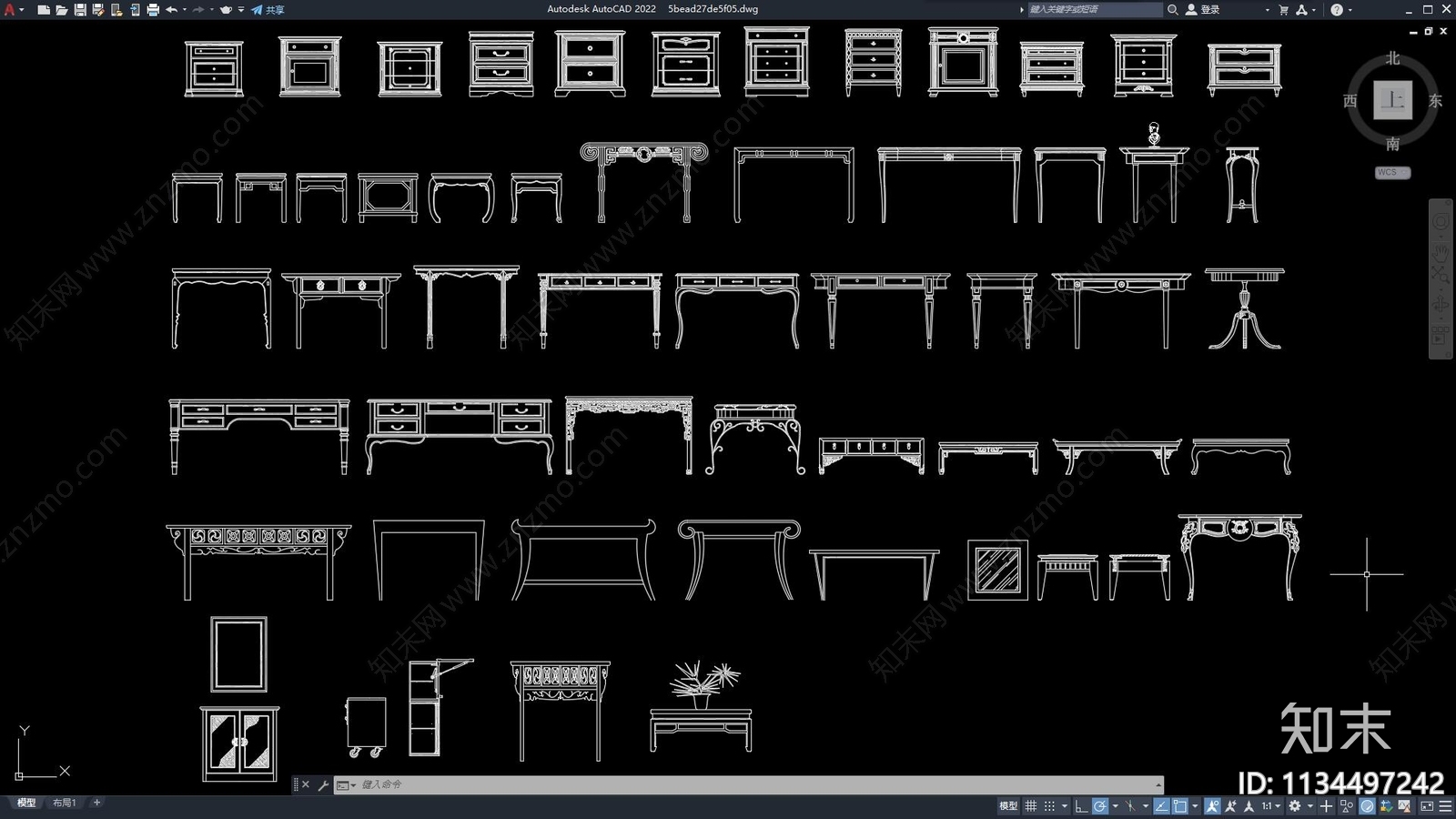This screenshot has width=1456, height=819.
Task: Click the status bar Customization hamburger icon
Action: [x=1445, y=806]
